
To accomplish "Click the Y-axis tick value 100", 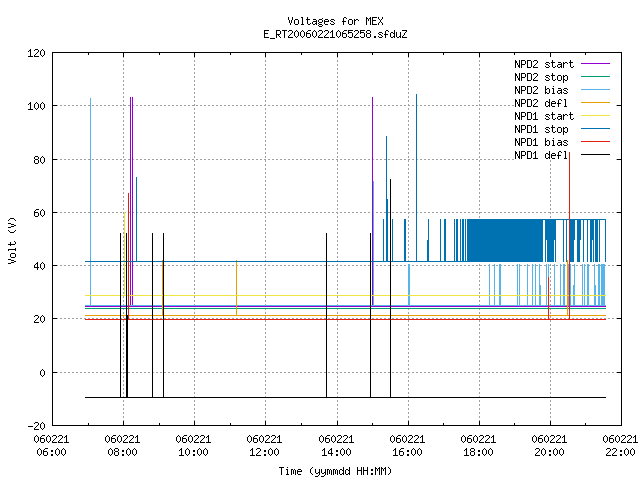I will pyautogui.click(x=36, y=106).
